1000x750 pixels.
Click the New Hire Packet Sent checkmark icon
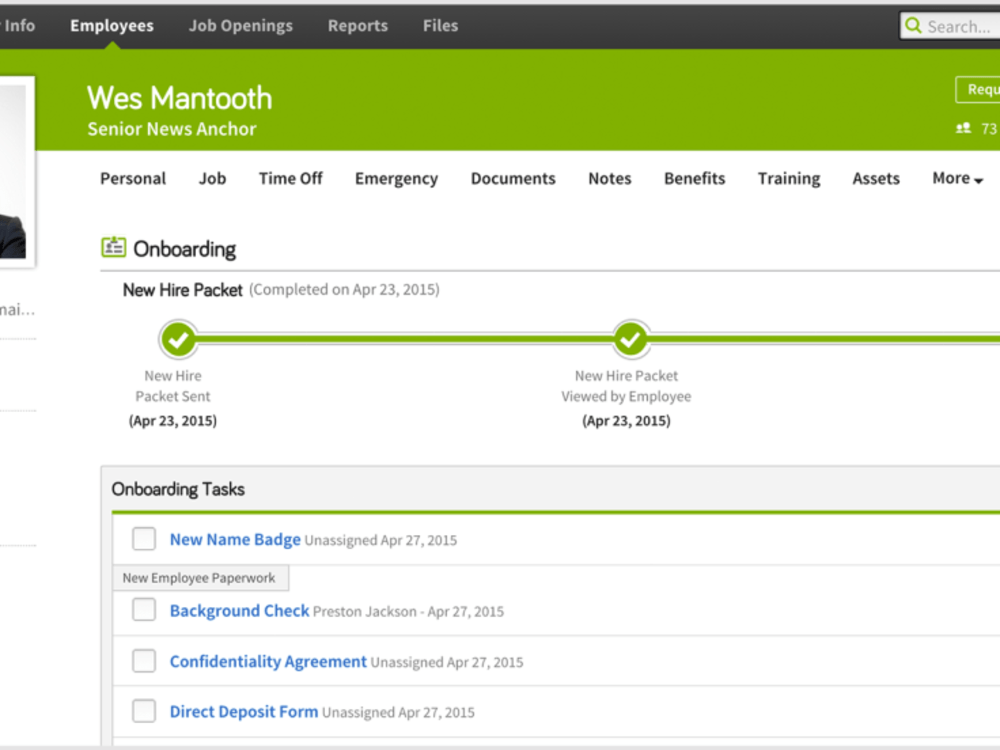point(177,340)
